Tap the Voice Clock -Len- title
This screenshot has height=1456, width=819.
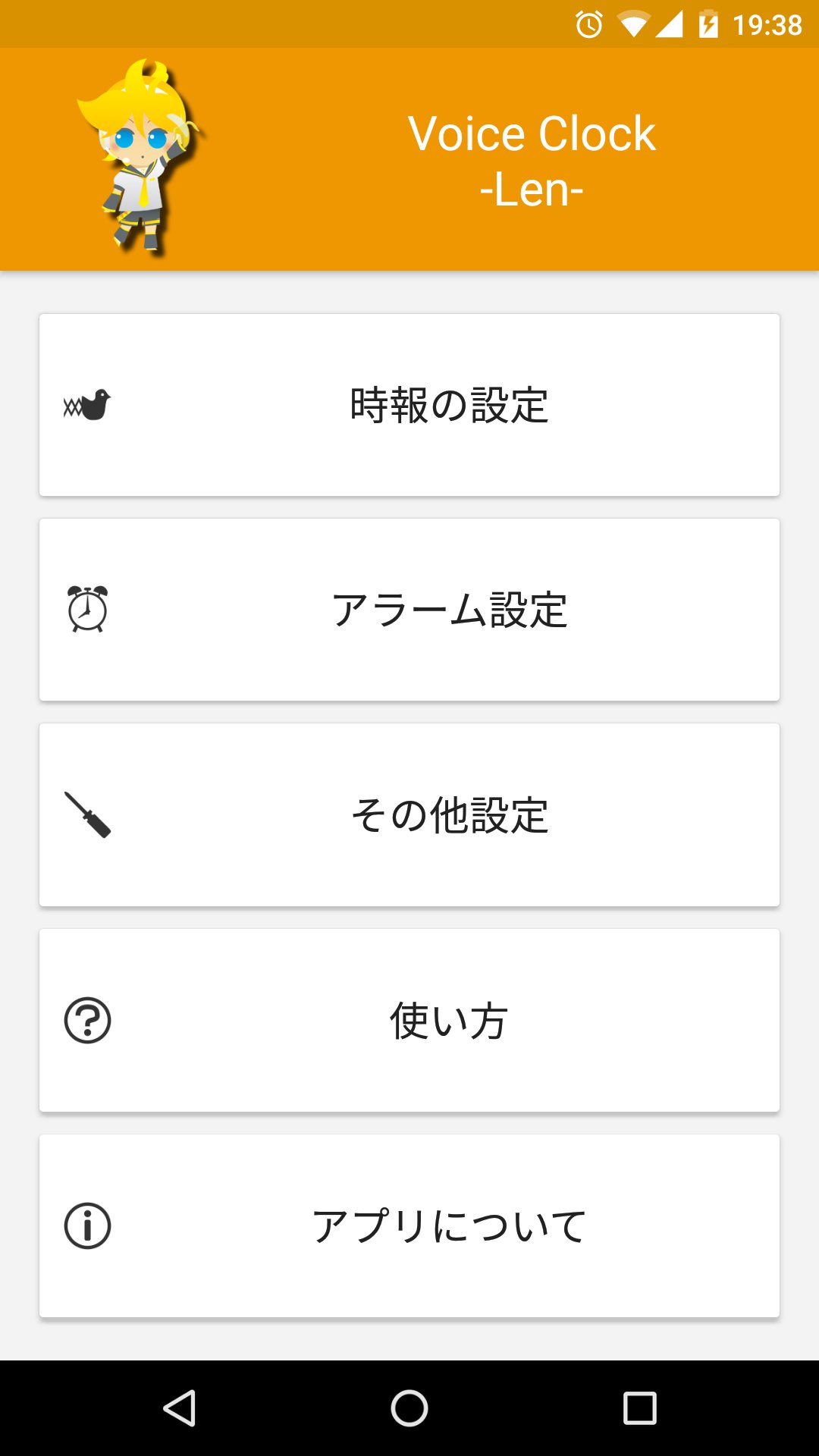point(532,161)
